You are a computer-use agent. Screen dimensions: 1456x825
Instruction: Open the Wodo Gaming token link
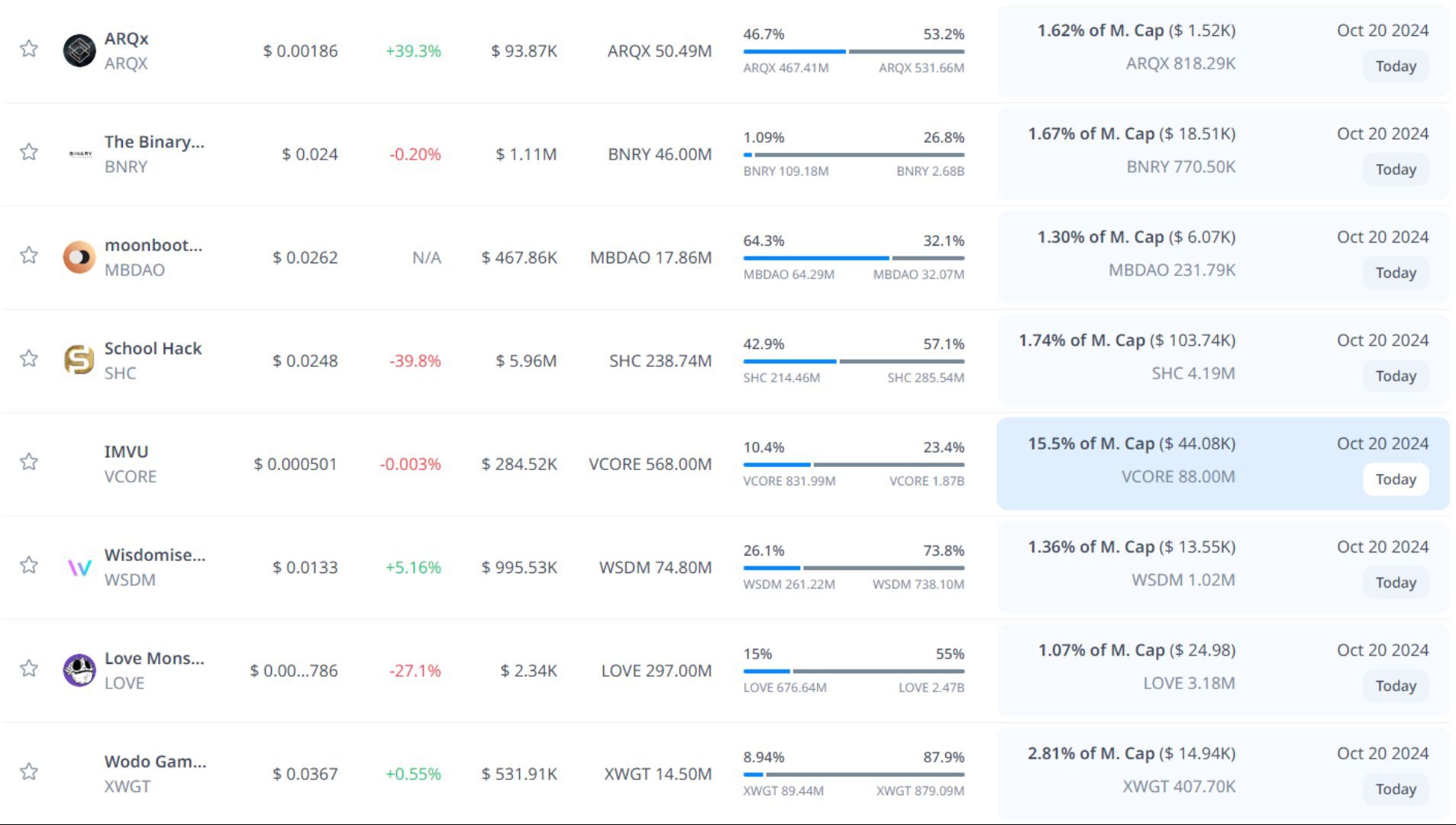click(x=155, y=762)
